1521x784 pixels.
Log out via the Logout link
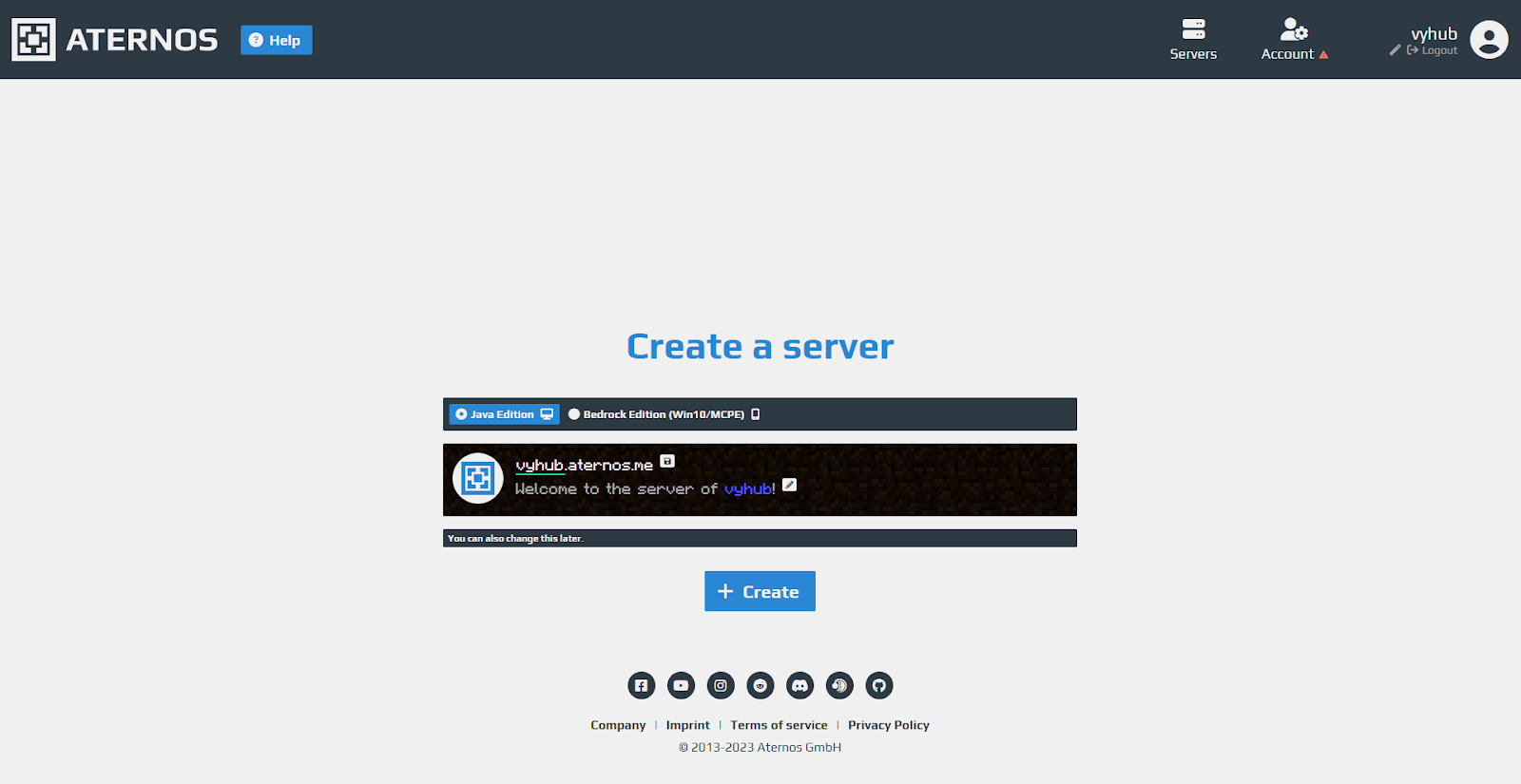pos(1432,50)
